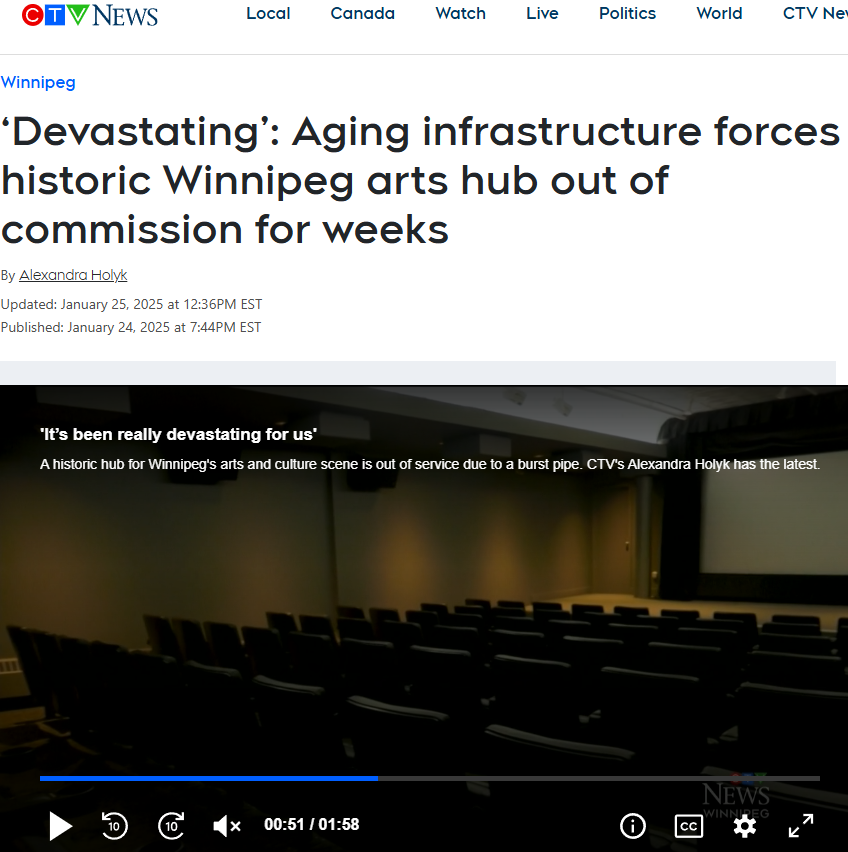848x852 pixels.
Task: Click the Winnipeg category link
Action: click(38, 83)
